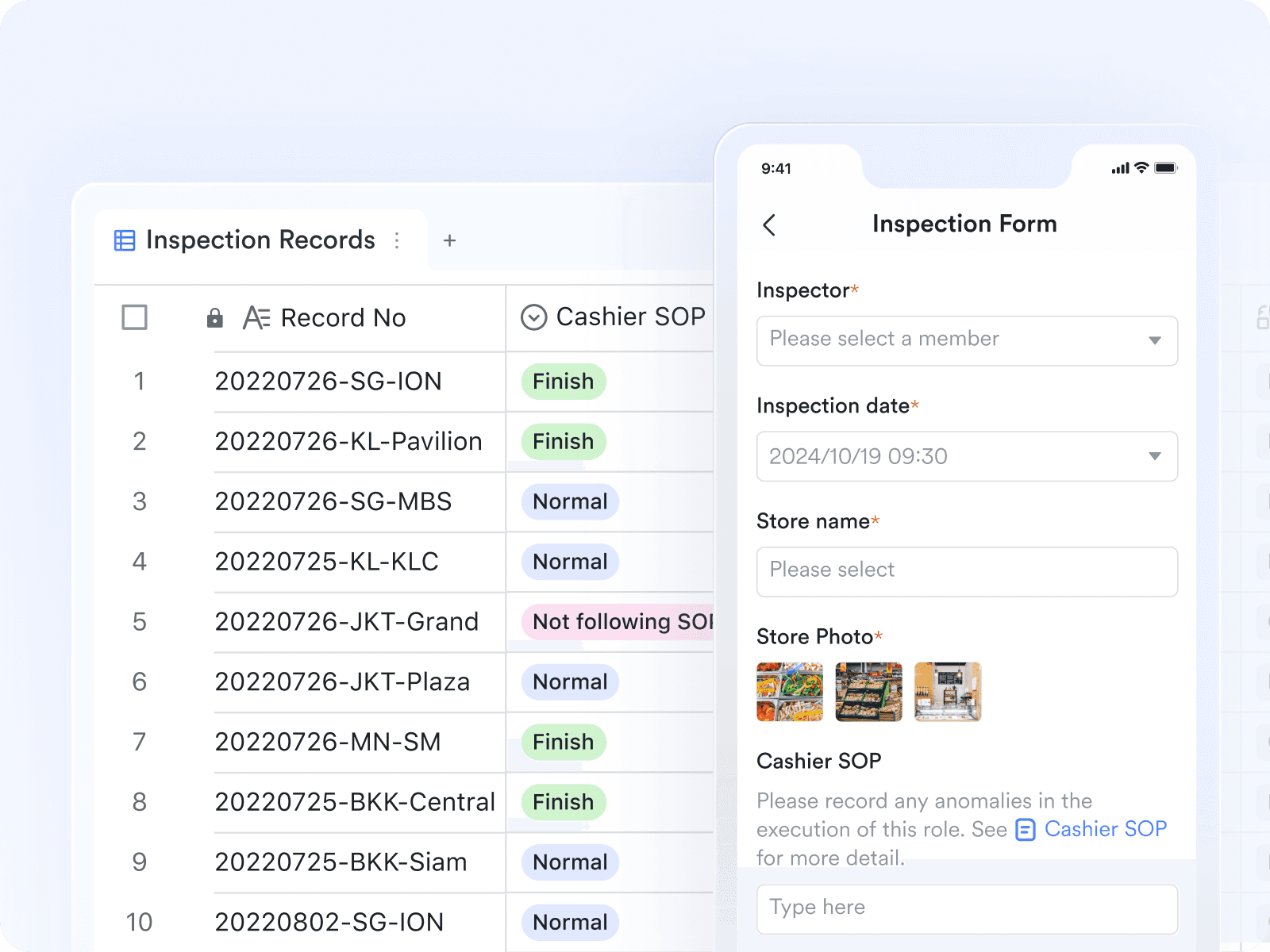Image resolution: width=1270 pixels, height=952 pixels.
Task: Click the Inspector field label
Action: click(x=803, y=290)
